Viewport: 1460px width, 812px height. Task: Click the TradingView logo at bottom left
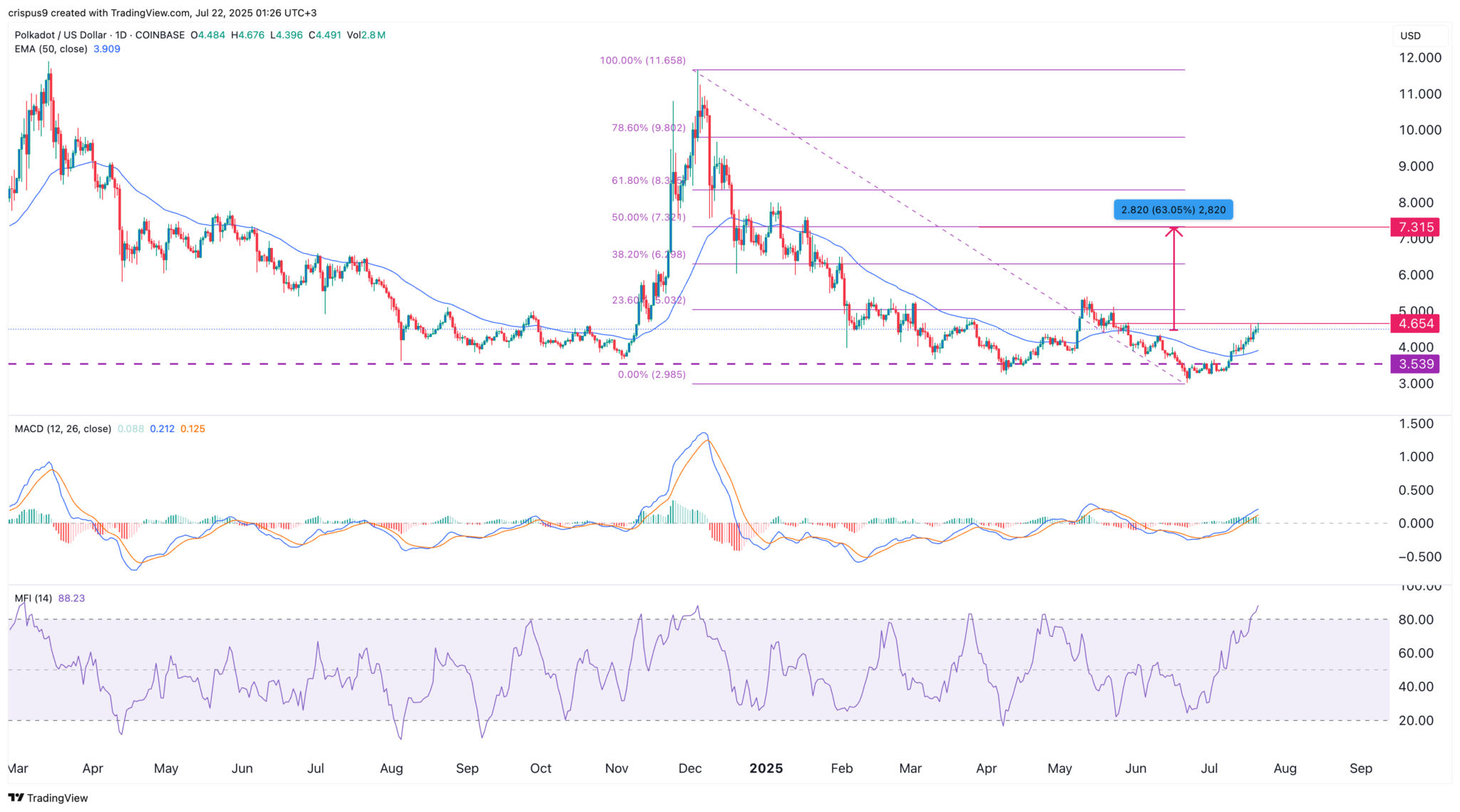click(48, 798)
